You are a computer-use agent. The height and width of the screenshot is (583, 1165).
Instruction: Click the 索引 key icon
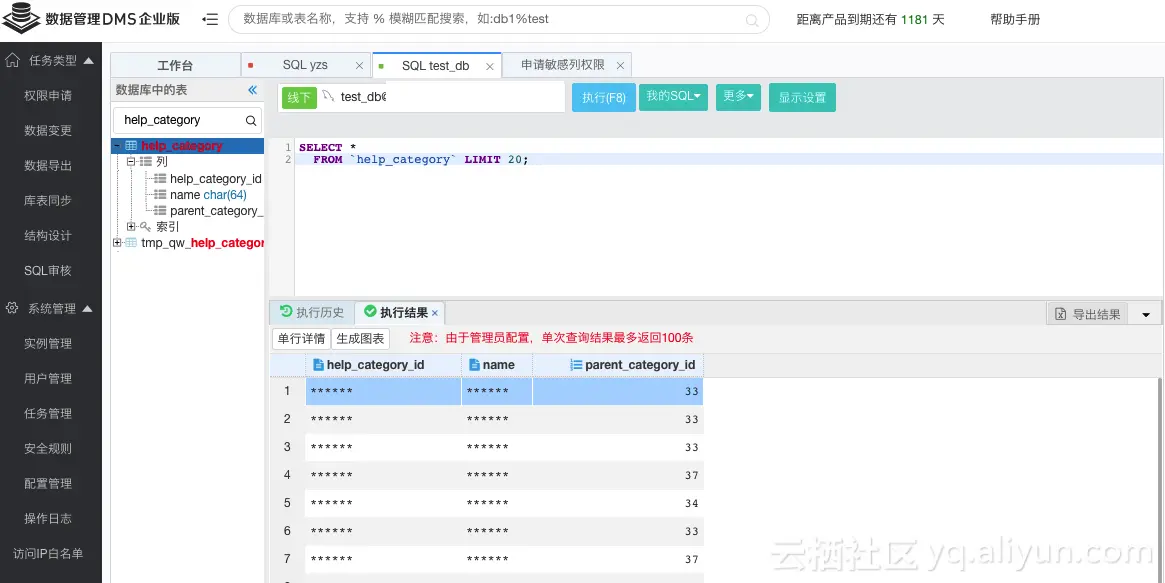tap(146, 227)
